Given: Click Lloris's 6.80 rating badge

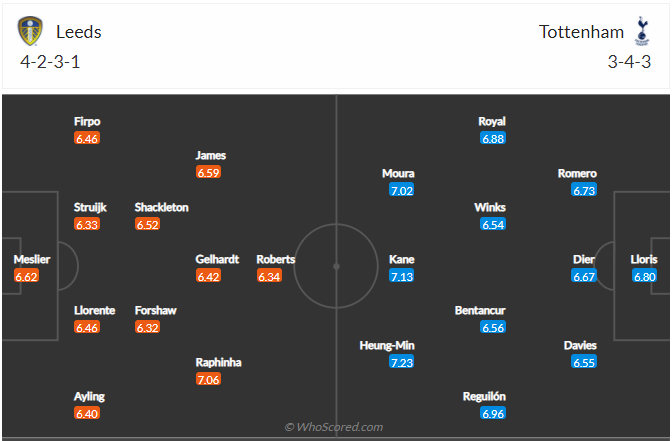Looking at the screenshot, I should point(645,276).
